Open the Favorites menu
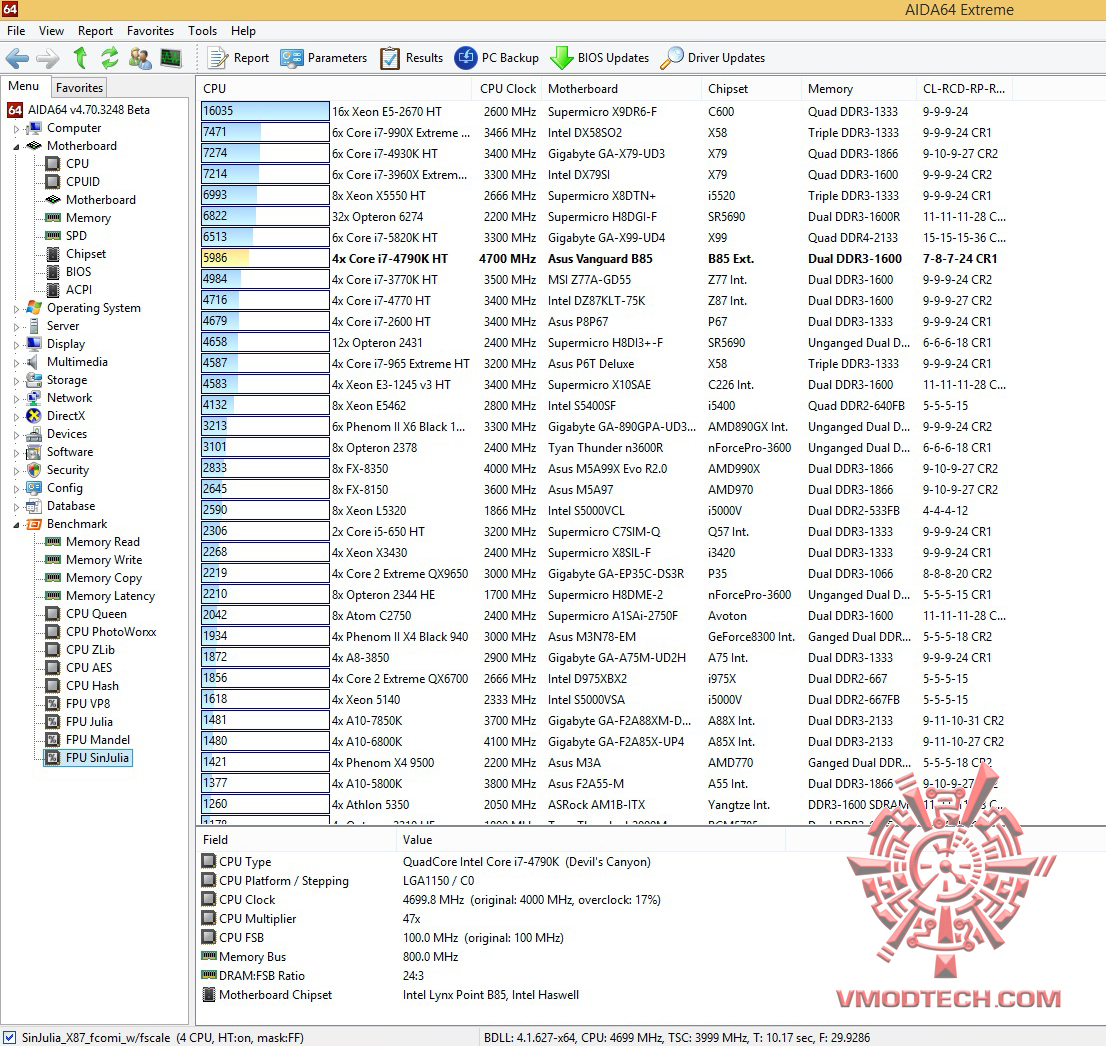The image size is (1106, 1046). (x=150, y=30)
